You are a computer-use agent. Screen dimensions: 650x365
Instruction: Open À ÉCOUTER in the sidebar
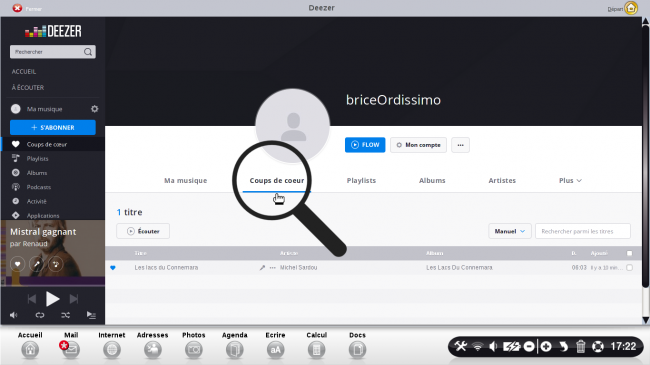[x=28, y=88]
